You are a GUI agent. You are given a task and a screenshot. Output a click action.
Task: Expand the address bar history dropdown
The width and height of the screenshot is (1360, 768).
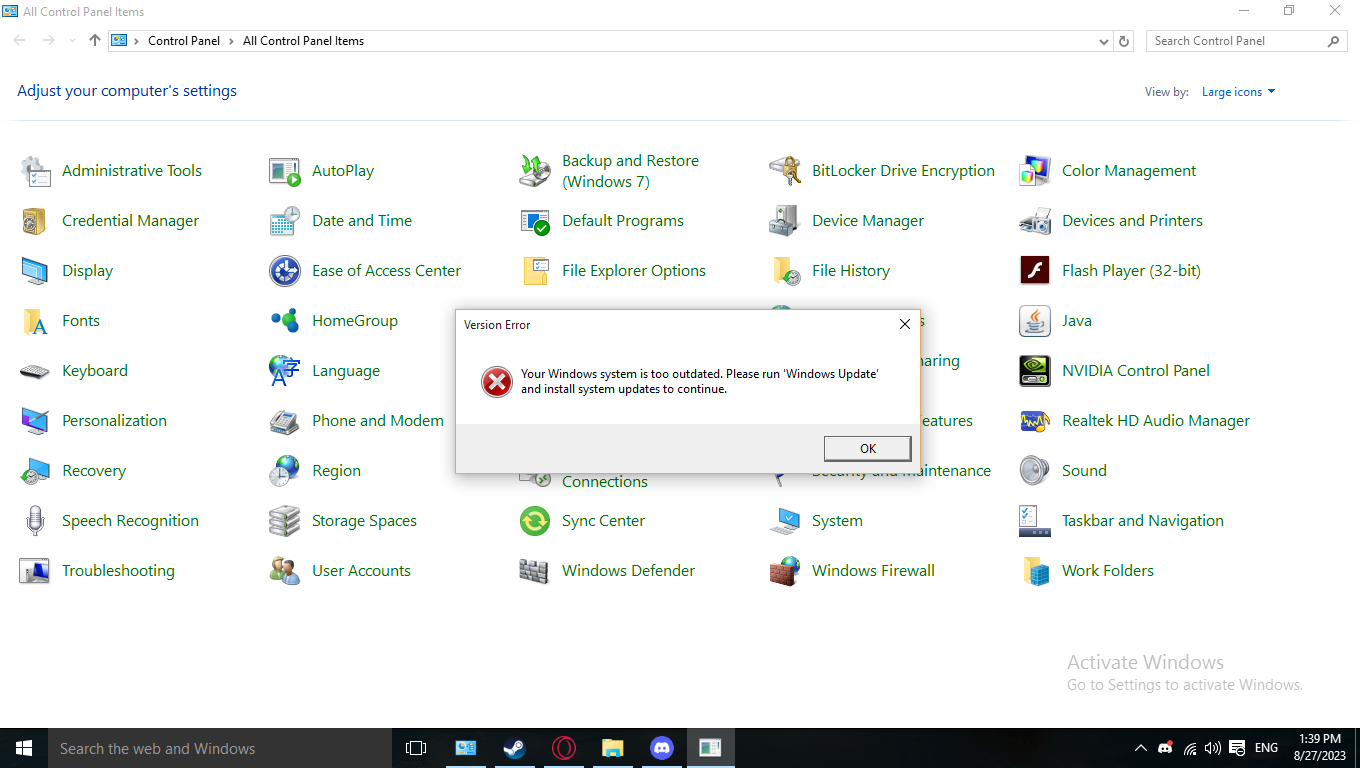(1104, 41)
